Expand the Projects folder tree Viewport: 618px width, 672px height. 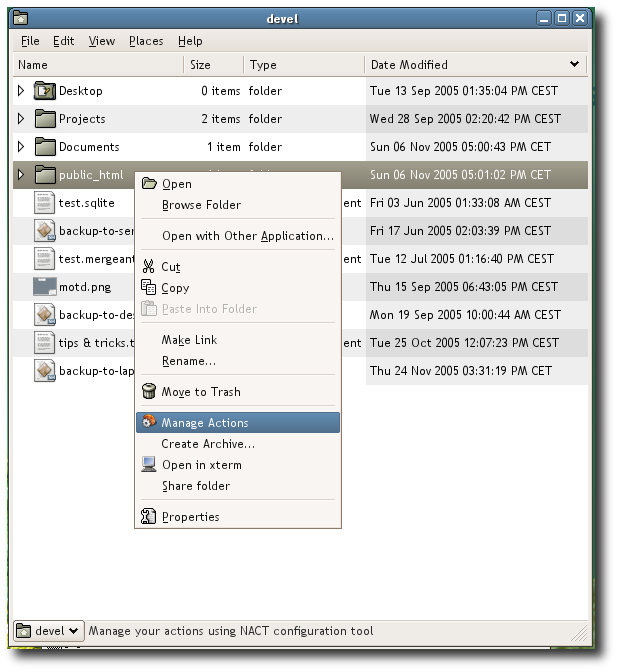(x=21, y=119)
